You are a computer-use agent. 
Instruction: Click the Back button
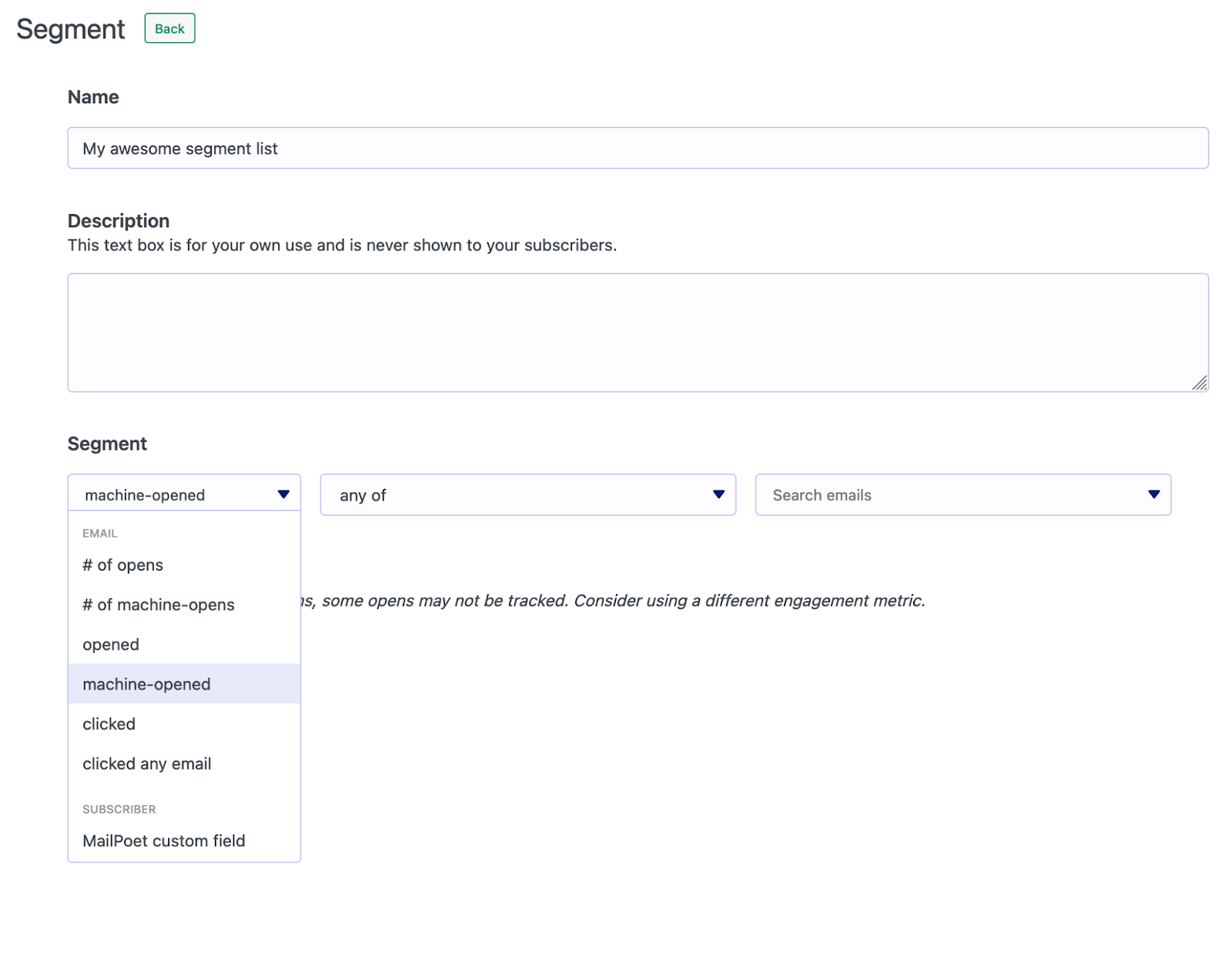click(169, 28)
